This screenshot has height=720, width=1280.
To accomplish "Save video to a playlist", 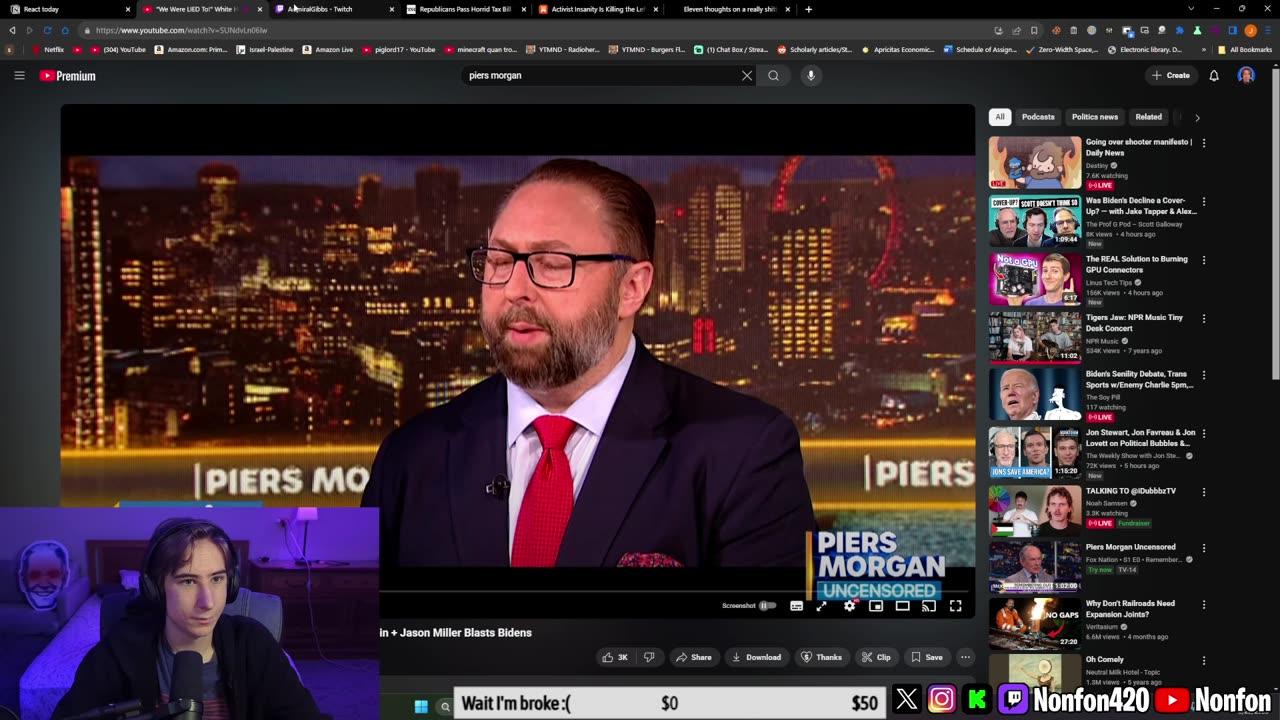I will coord(926,657).
